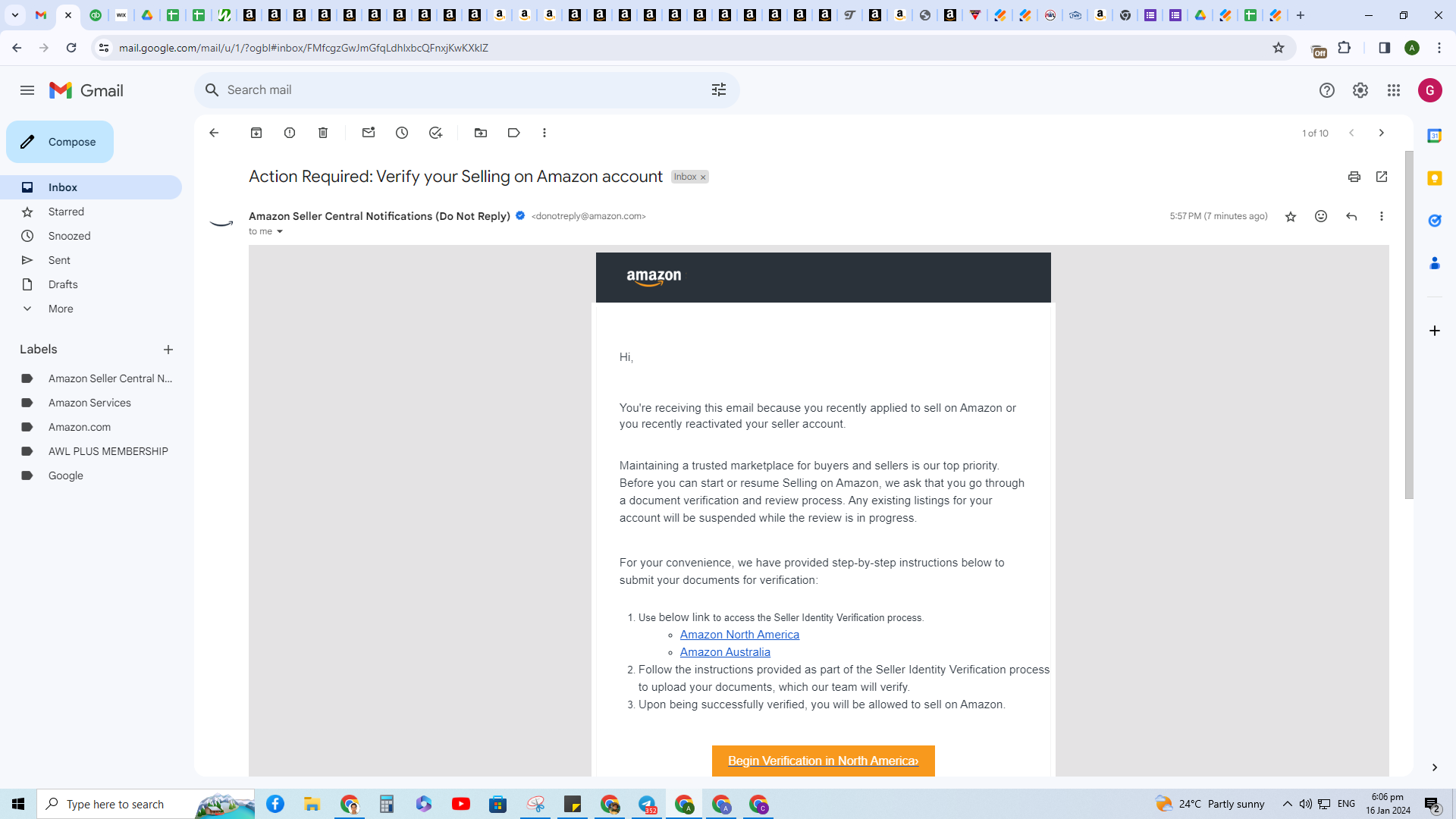Mark the email as unread
The image size is (1456, 819).
point(369,133)
